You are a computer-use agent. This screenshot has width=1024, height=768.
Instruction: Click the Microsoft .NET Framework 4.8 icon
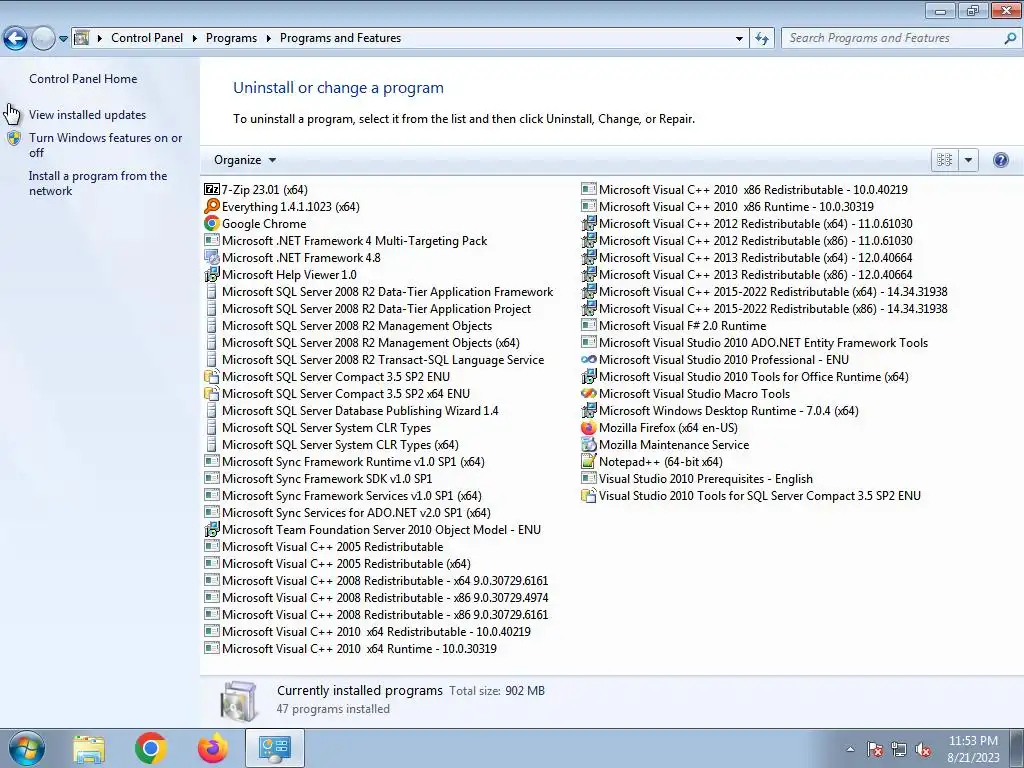pos(212,257)
